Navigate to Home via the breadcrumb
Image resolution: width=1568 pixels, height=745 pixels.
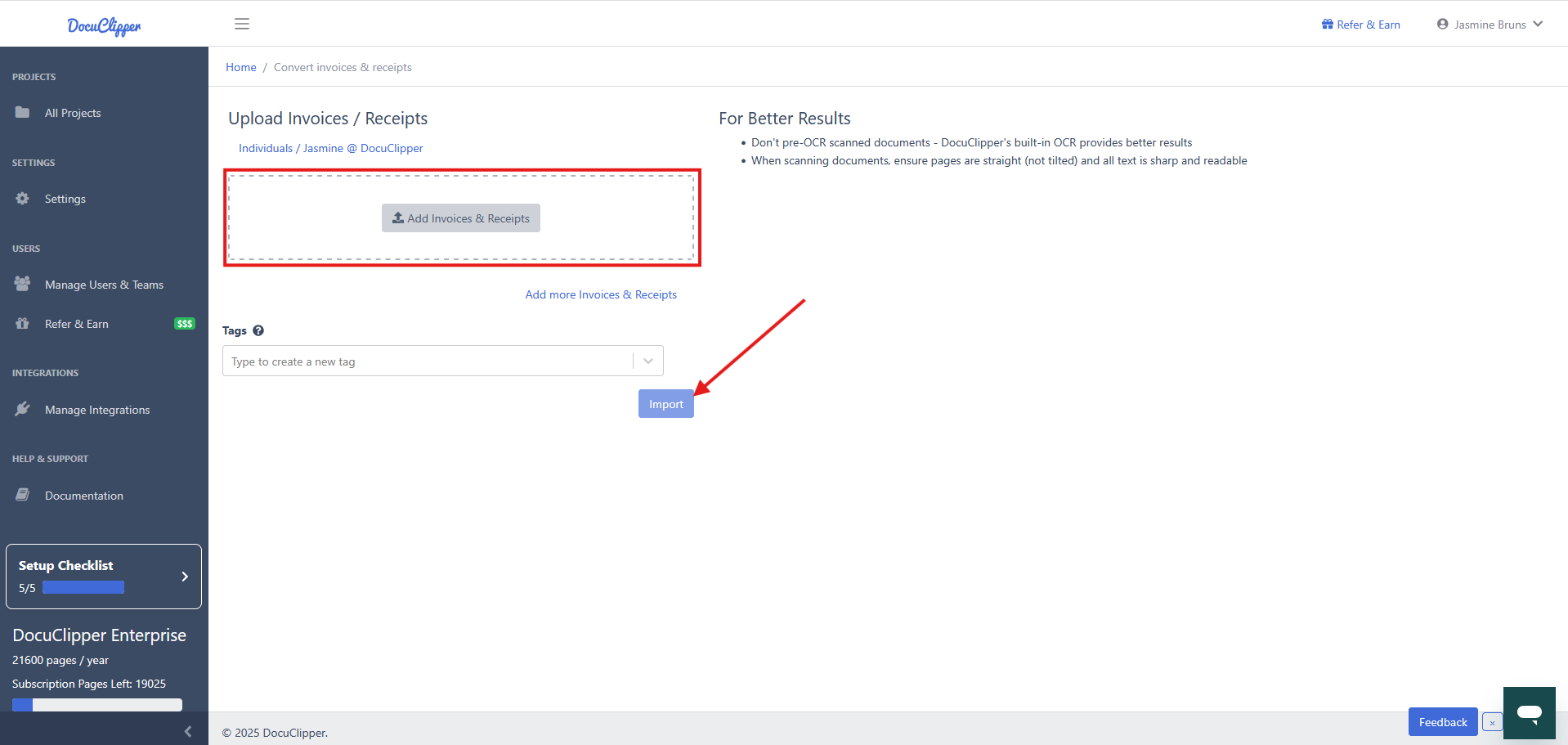[x=240, y=67]
